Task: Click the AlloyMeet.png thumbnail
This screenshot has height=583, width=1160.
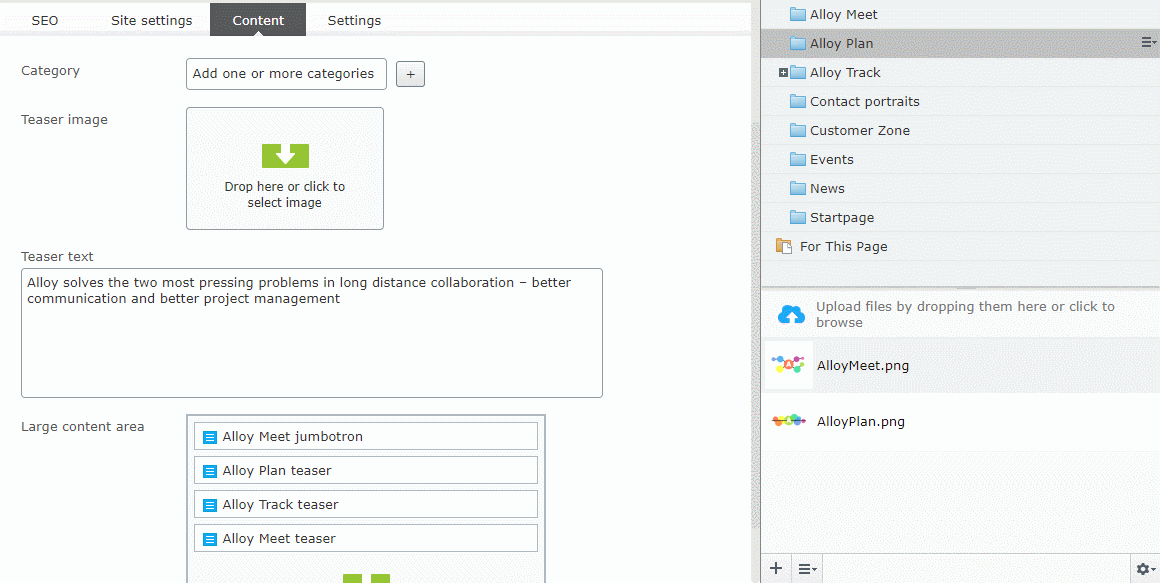Action: click(x=789, y=366)
